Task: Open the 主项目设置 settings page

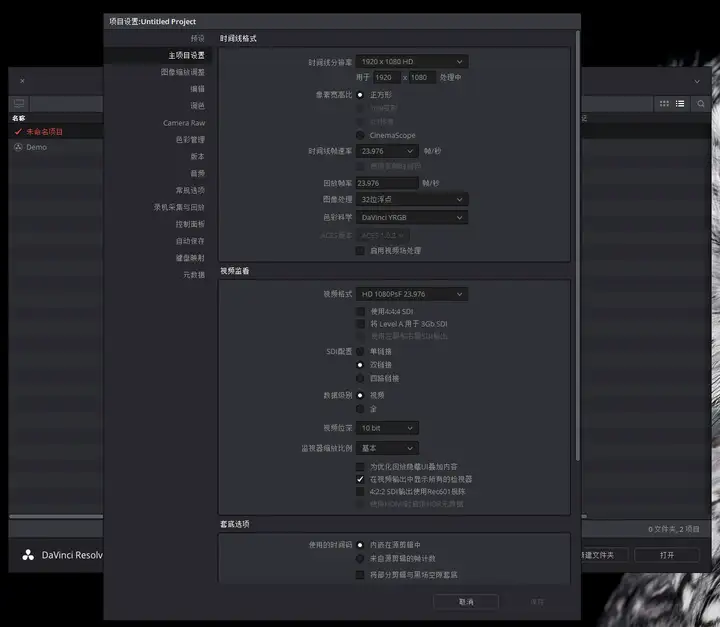Action: pos(186,55)
